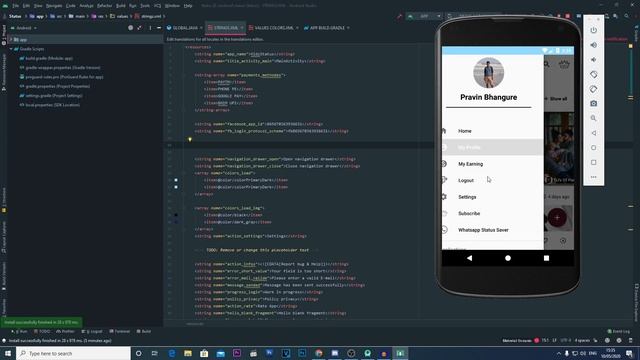Click the dark_gray color gutter swatch
The width and height of the screenshot is (640, 360).
[x=176, y=222]
